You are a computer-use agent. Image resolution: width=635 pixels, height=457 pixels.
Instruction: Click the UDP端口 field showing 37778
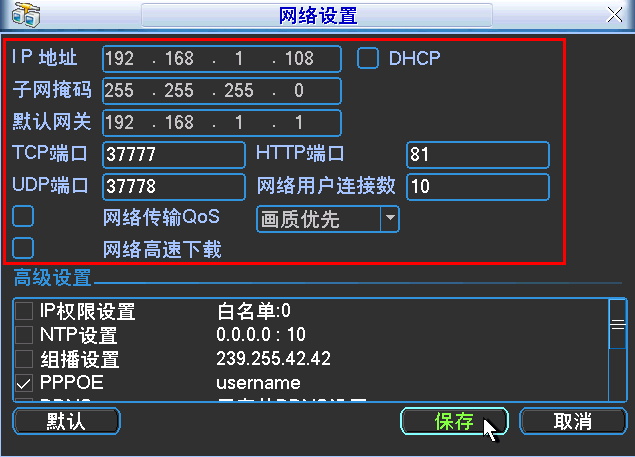point(174,187)
